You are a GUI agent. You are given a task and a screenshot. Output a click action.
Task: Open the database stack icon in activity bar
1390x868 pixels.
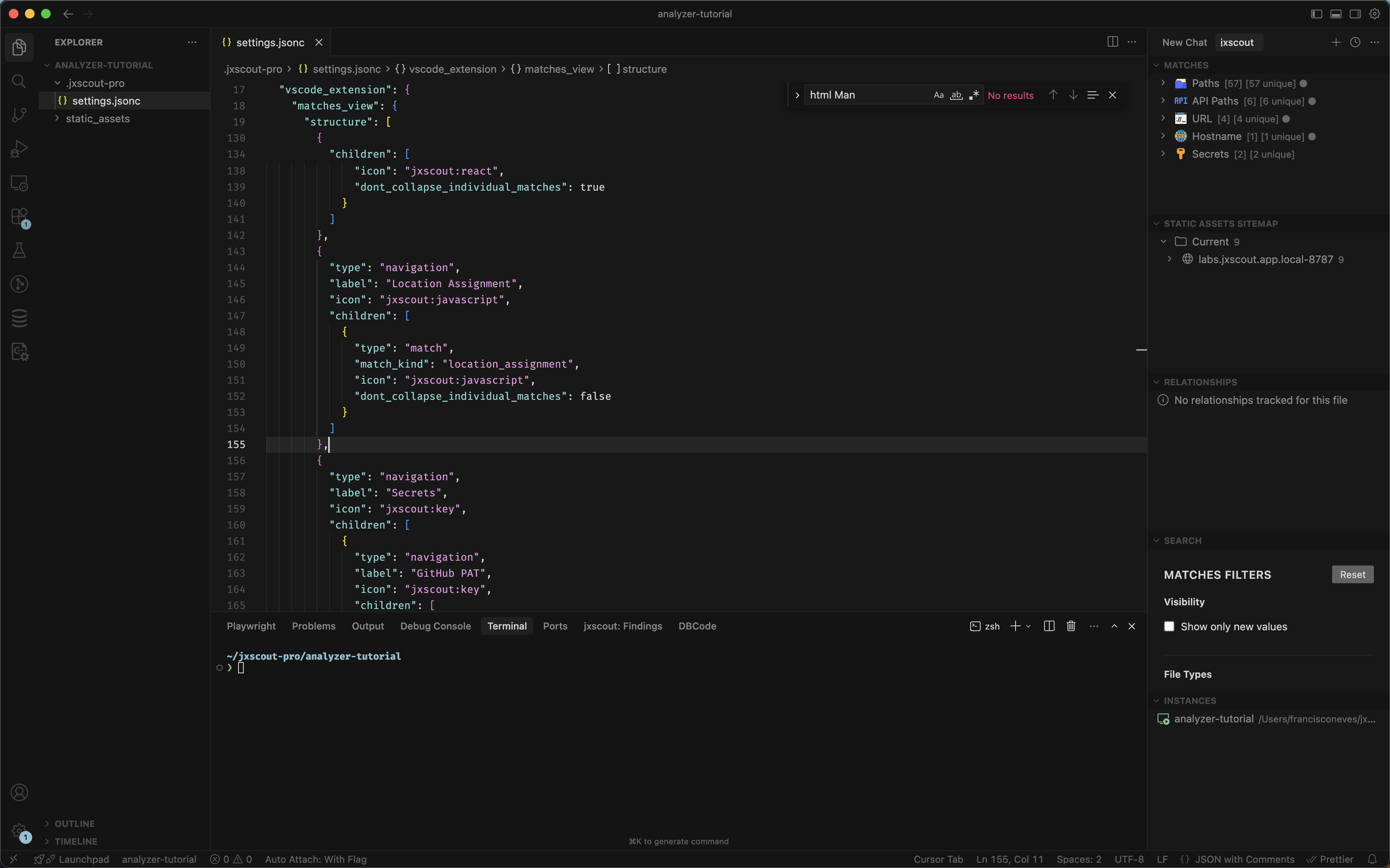[x=19, y=318]
